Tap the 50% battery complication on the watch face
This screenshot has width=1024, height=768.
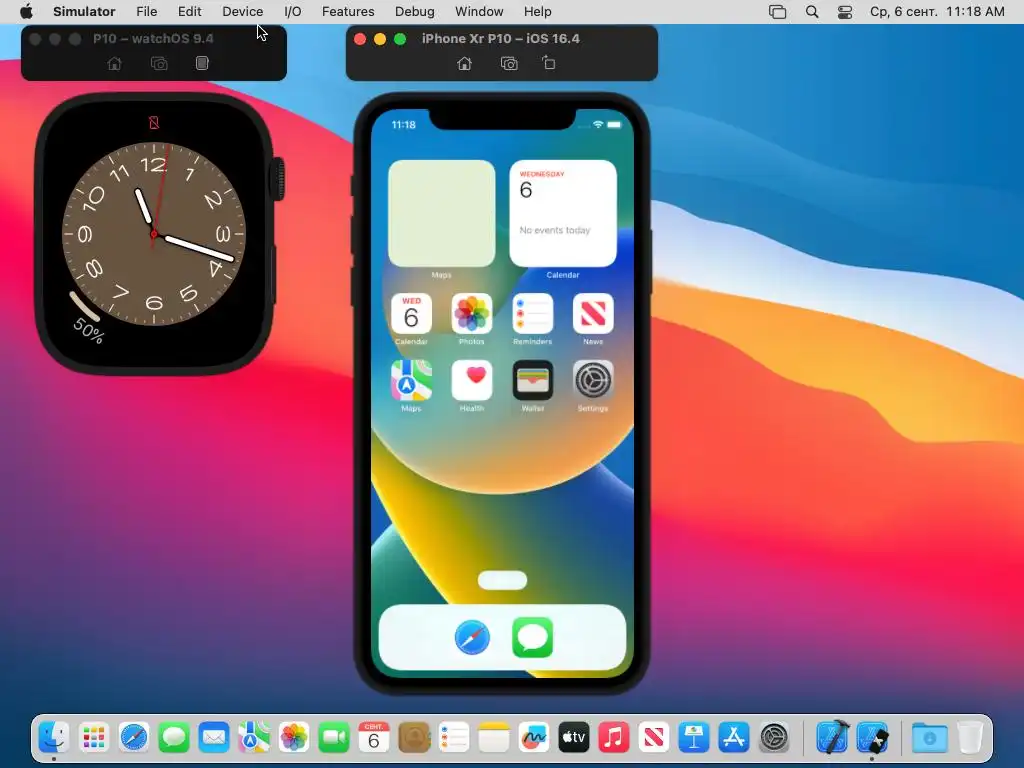(x=88, y=318)
